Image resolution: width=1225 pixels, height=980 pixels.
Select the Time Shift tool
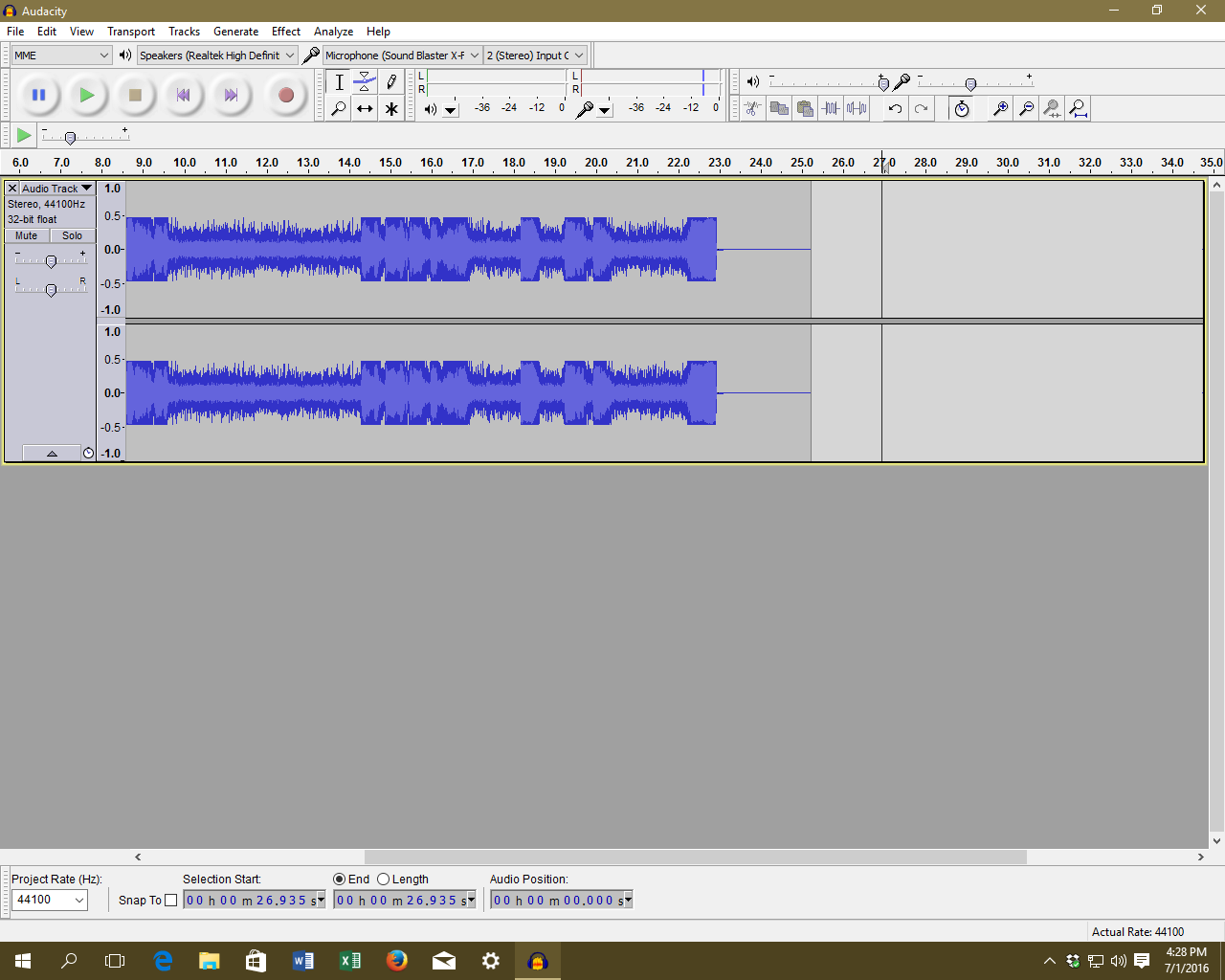365,108
